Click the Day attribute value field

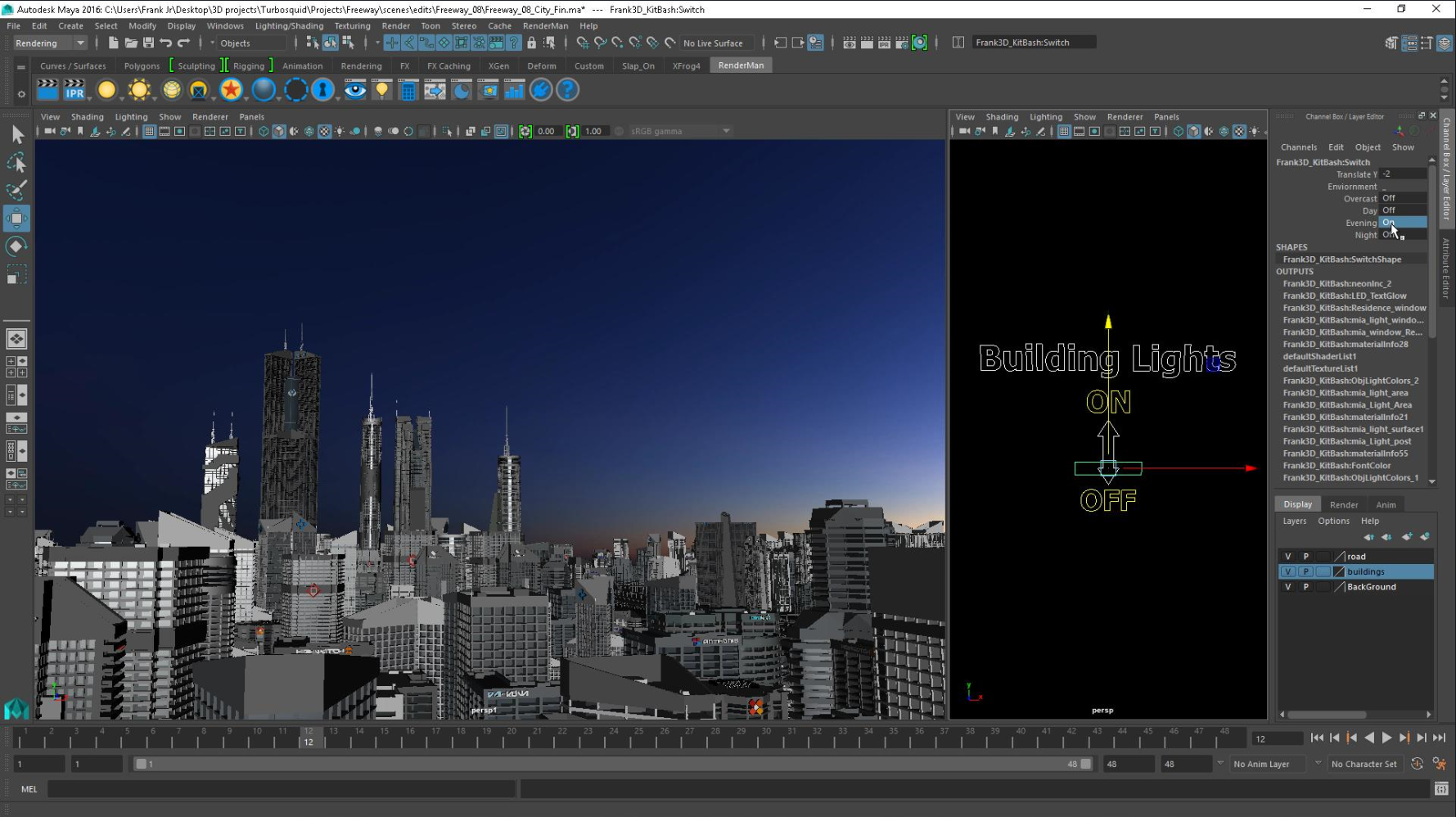click(1403, 210)
